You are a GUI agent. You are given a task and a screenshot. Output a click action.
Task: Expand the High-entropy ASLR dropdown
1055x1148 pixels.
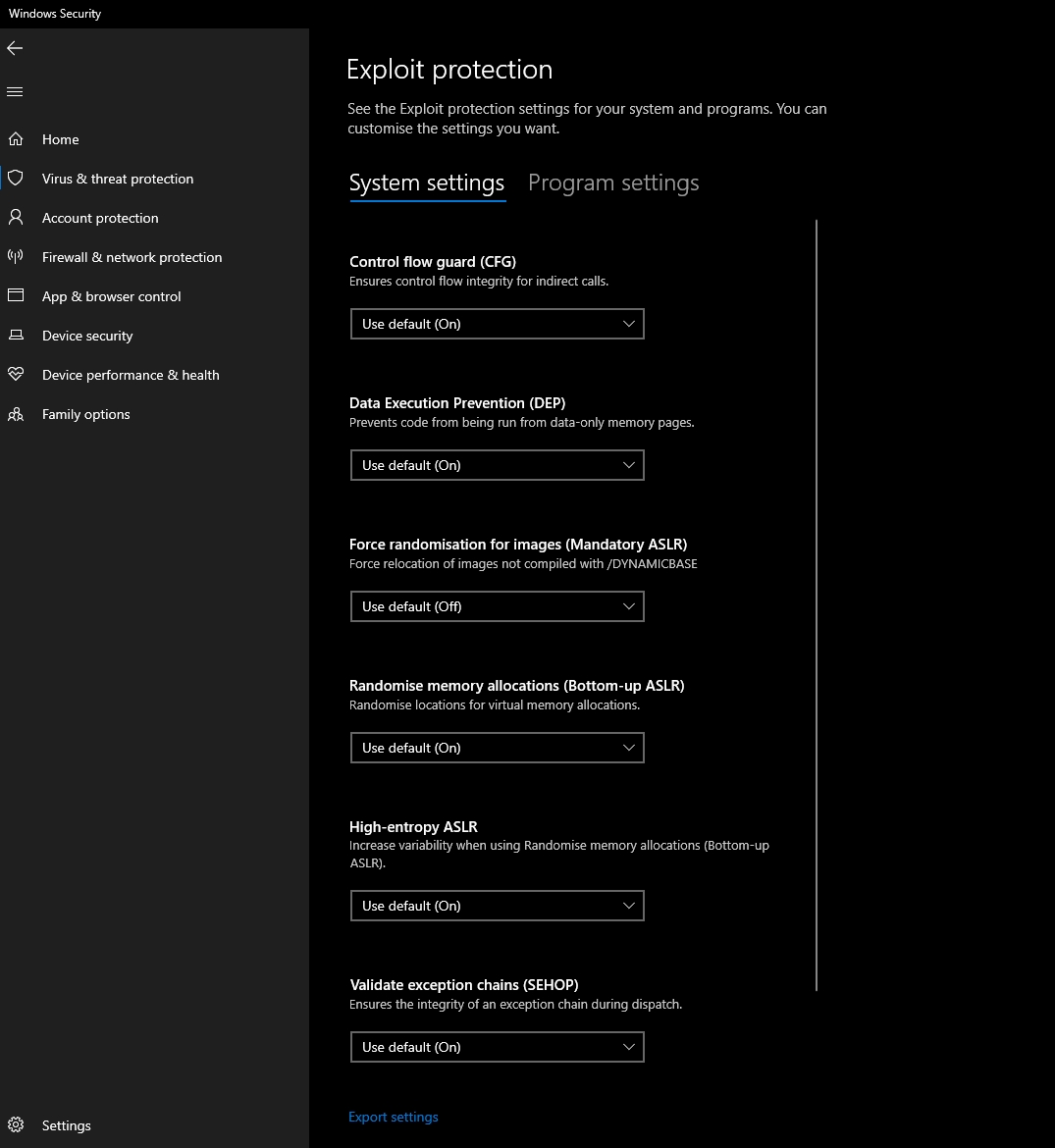[x=497, y=906]
